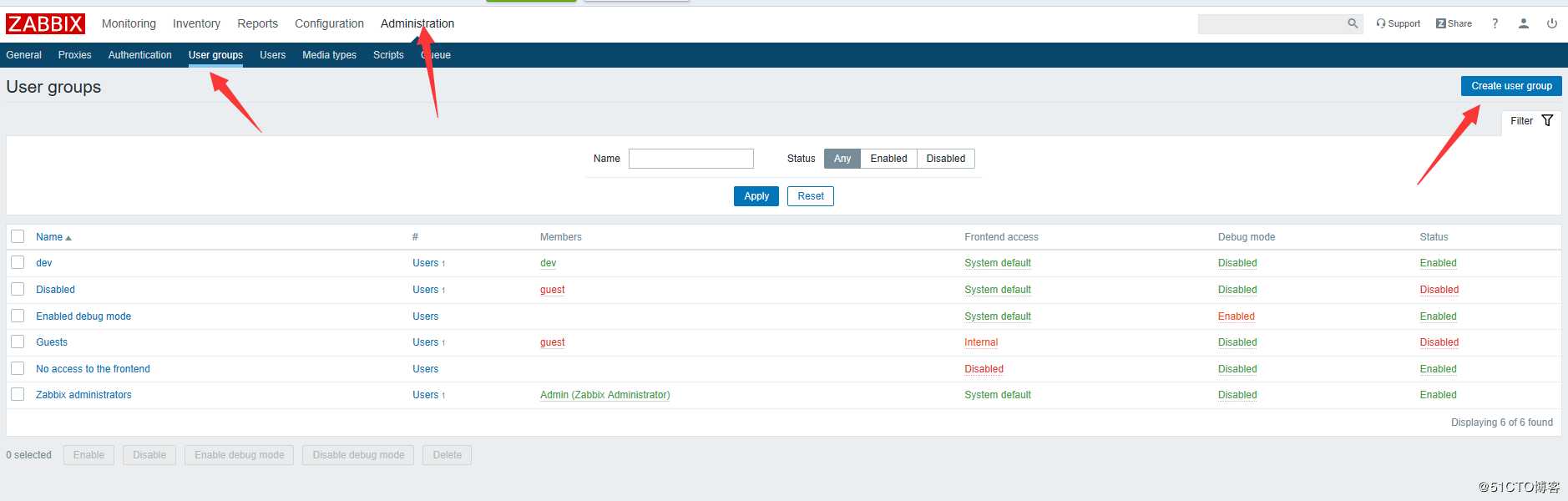Click Create user group button

[1511, 86]
